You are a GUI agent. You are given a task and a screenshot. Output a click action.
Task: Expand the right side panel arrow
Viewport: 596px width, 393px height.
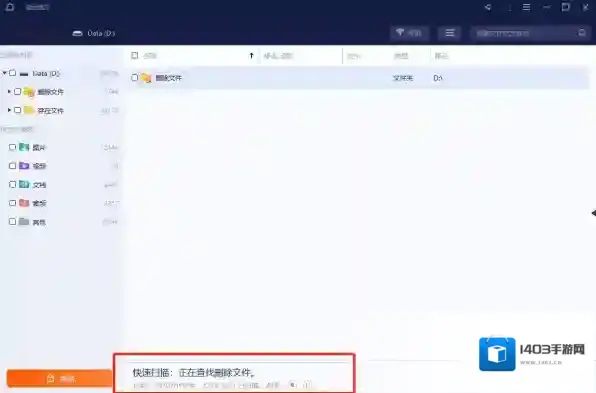[593, 213]
